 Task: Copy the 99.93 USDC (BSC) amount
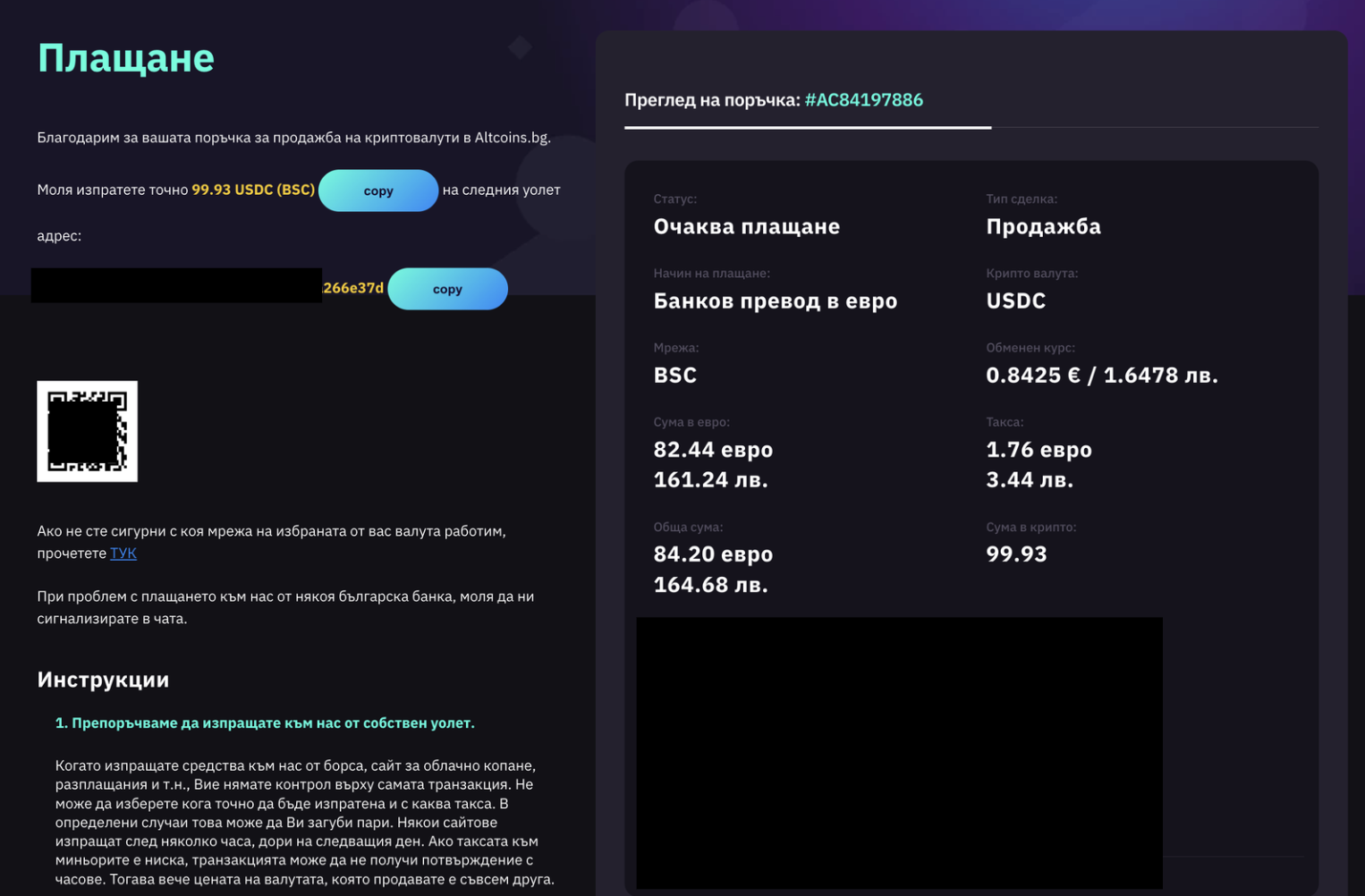[377, 190]
